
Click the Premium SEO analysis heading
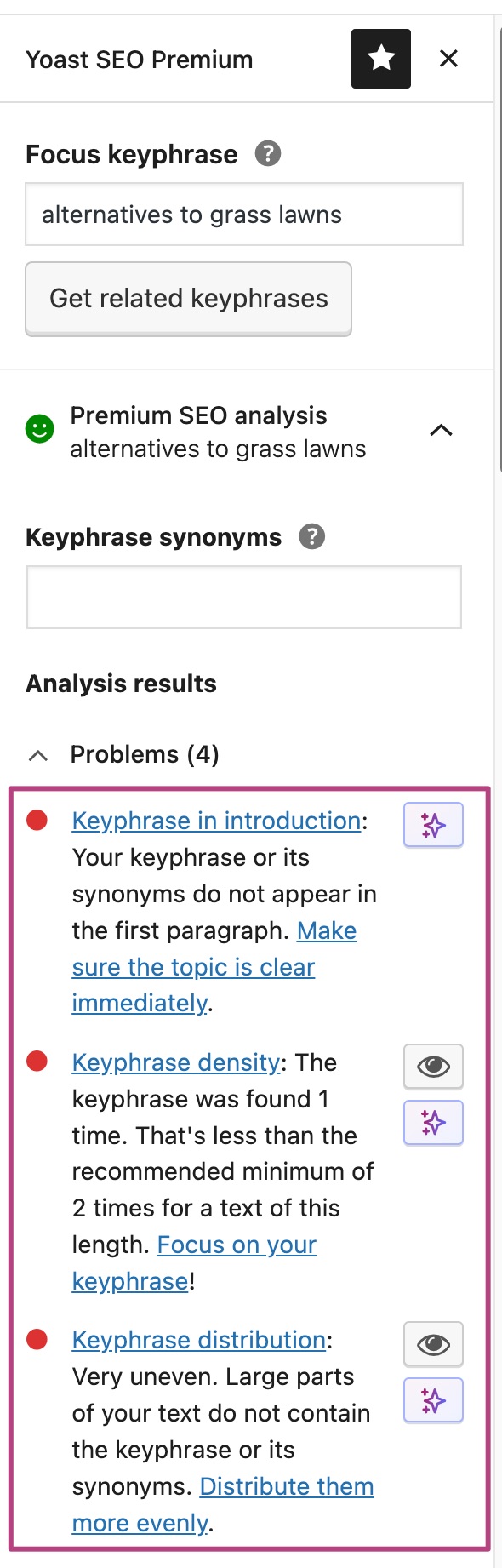198,415
